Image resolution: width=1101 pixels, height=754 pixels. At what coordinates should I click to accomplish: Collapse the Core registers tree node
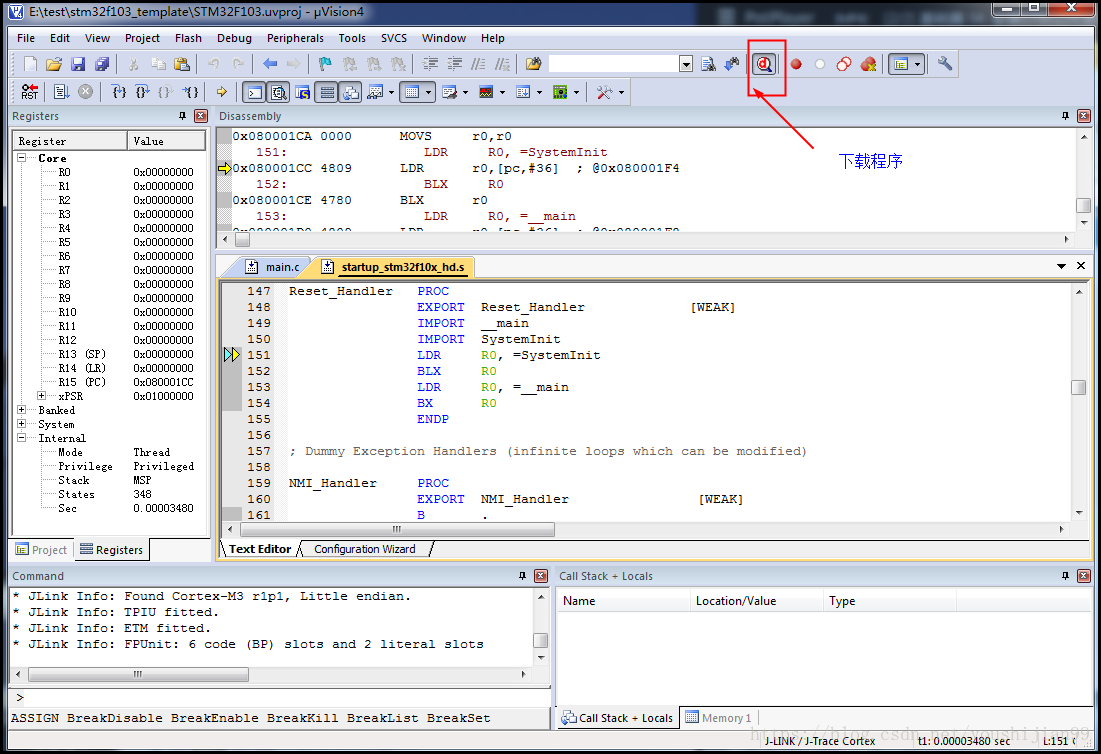tap(22, 158)
